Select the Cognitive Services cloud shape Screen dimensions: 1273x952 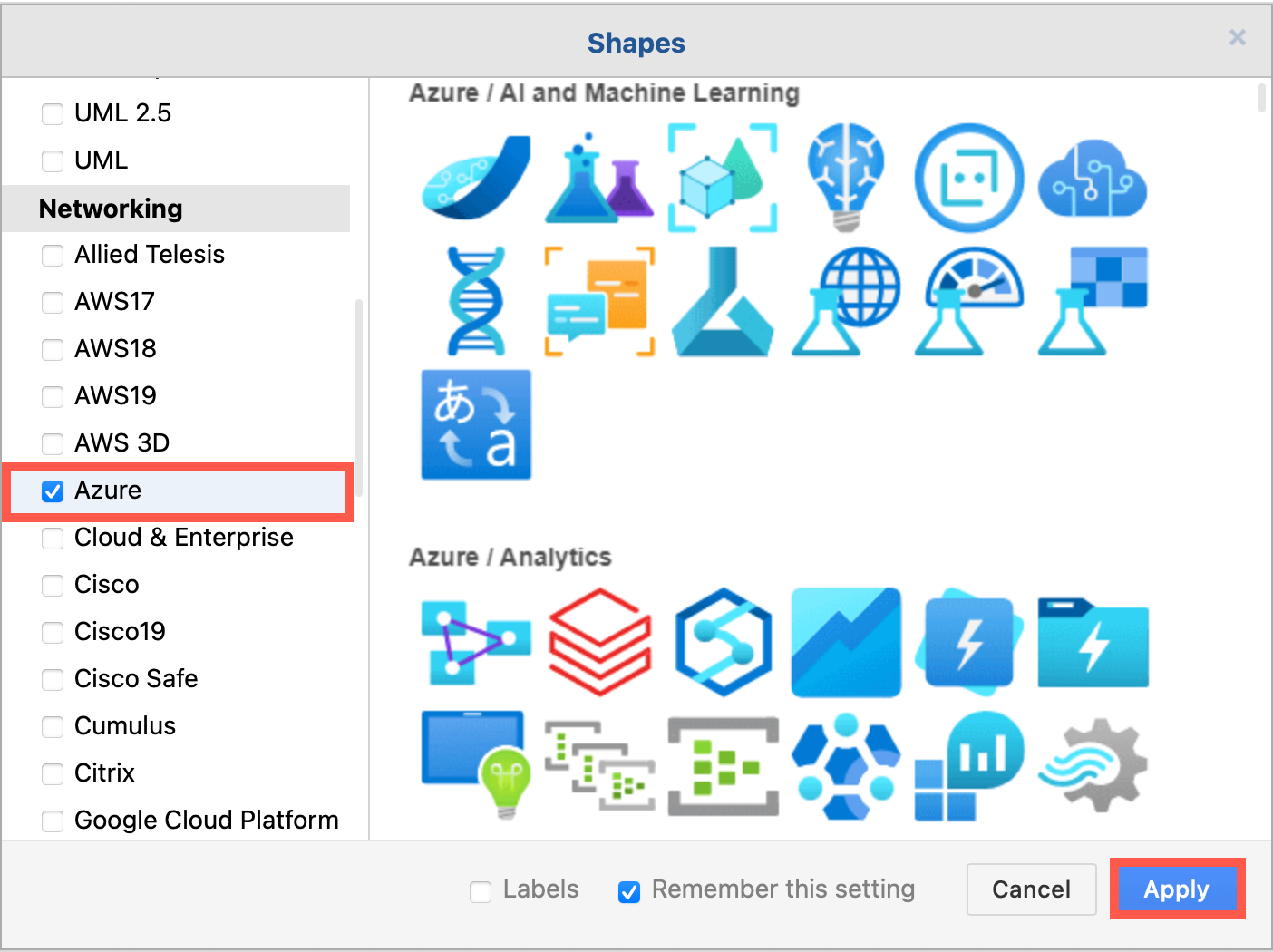coord(1093,177)
